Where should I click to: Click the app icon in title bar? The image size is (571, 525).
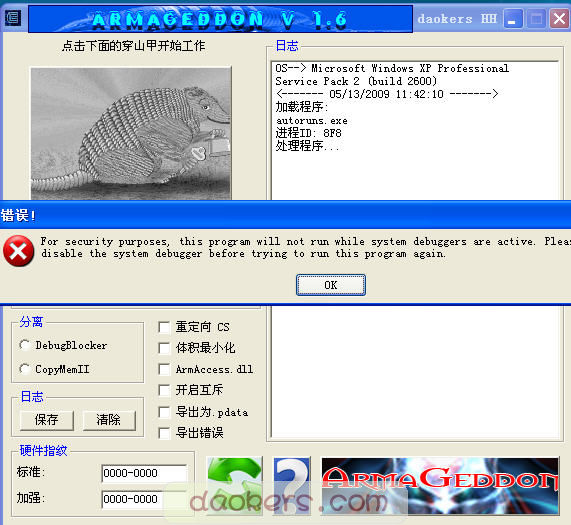point(13,18)
